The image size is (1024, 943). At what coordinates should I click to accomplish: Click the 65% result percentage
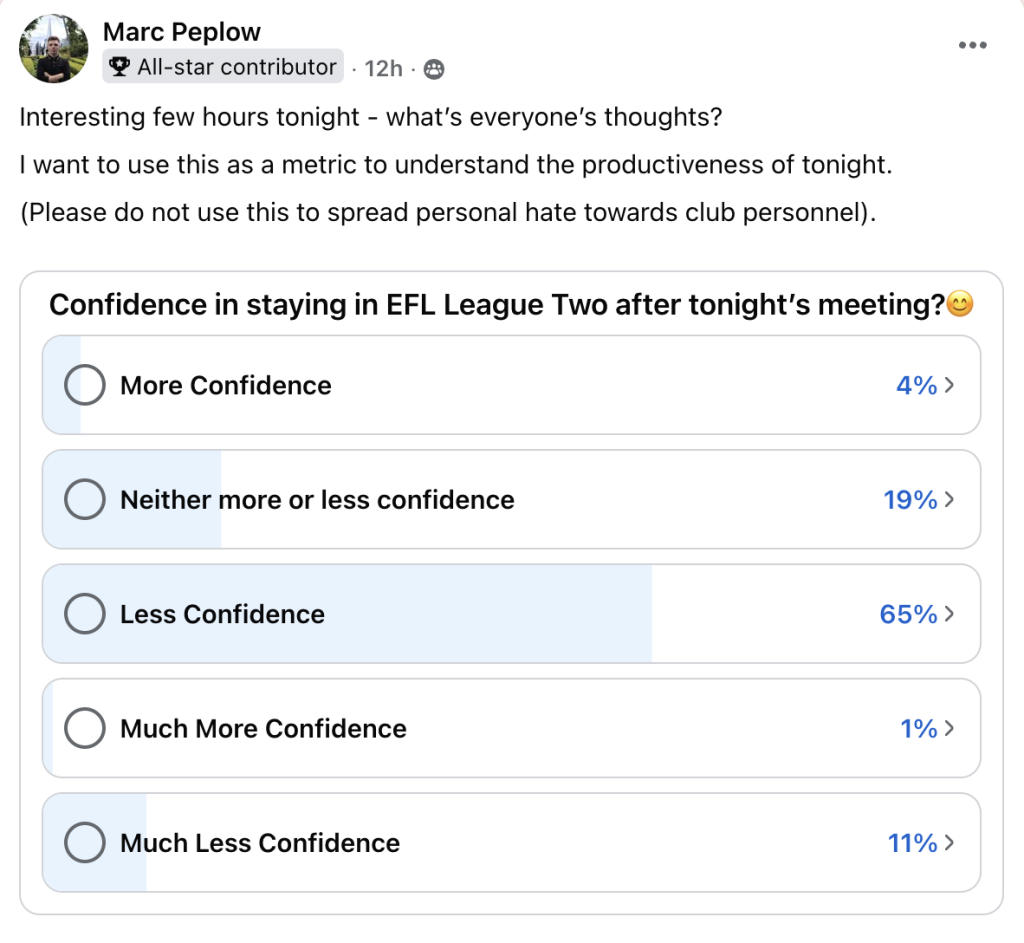click(908, 614)
